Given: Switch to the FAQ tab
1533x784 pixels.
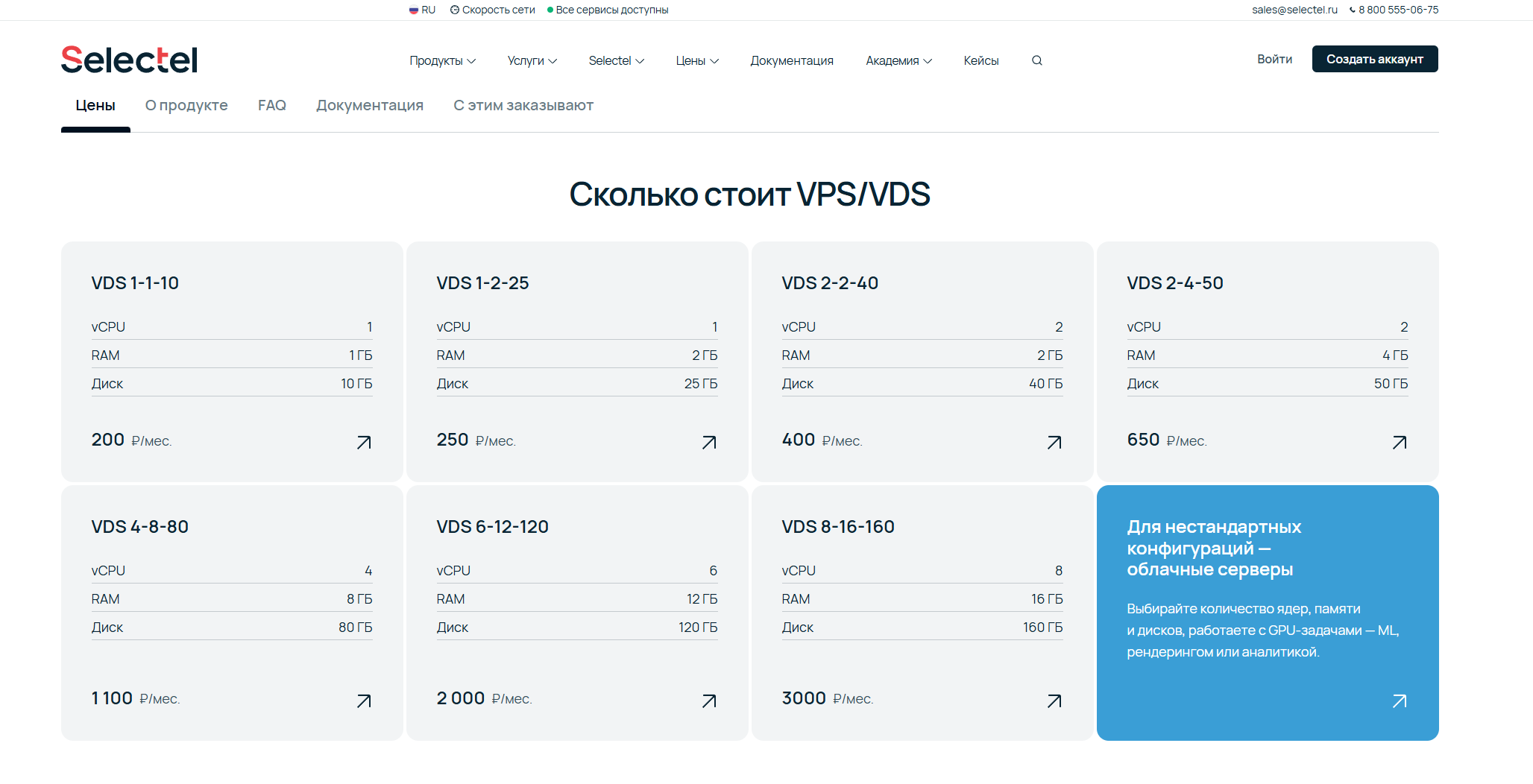Looking at the screenshot, I should 272,105.
